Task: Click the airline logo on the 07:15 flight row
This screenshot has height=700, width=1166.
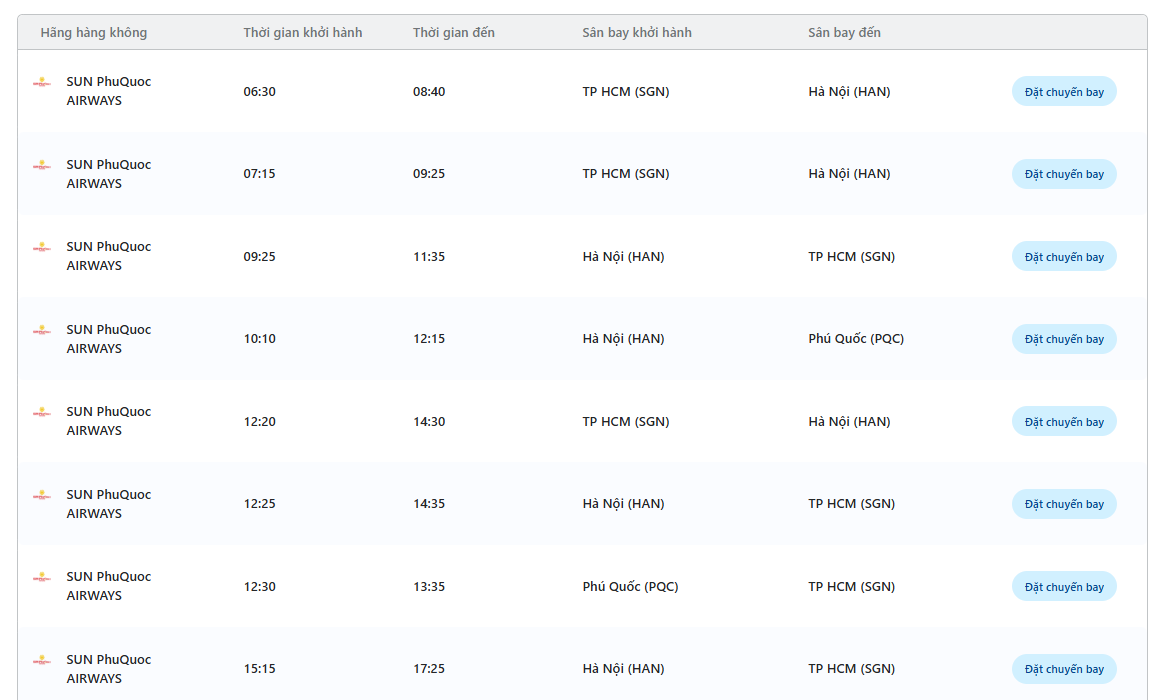Action: [x=42, y=166]
